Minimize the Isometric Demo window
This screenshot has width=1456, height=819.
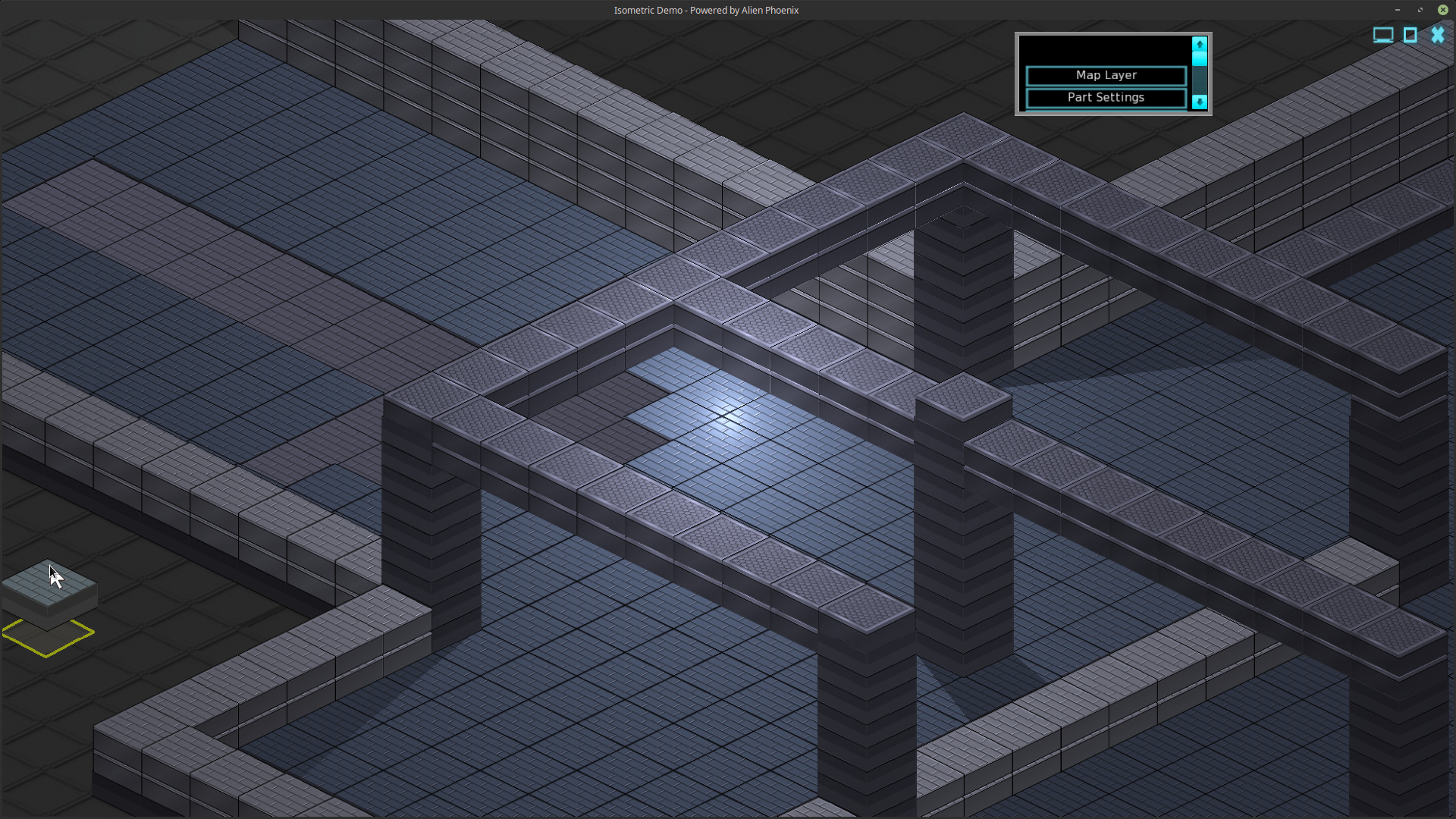[1397, 10]
